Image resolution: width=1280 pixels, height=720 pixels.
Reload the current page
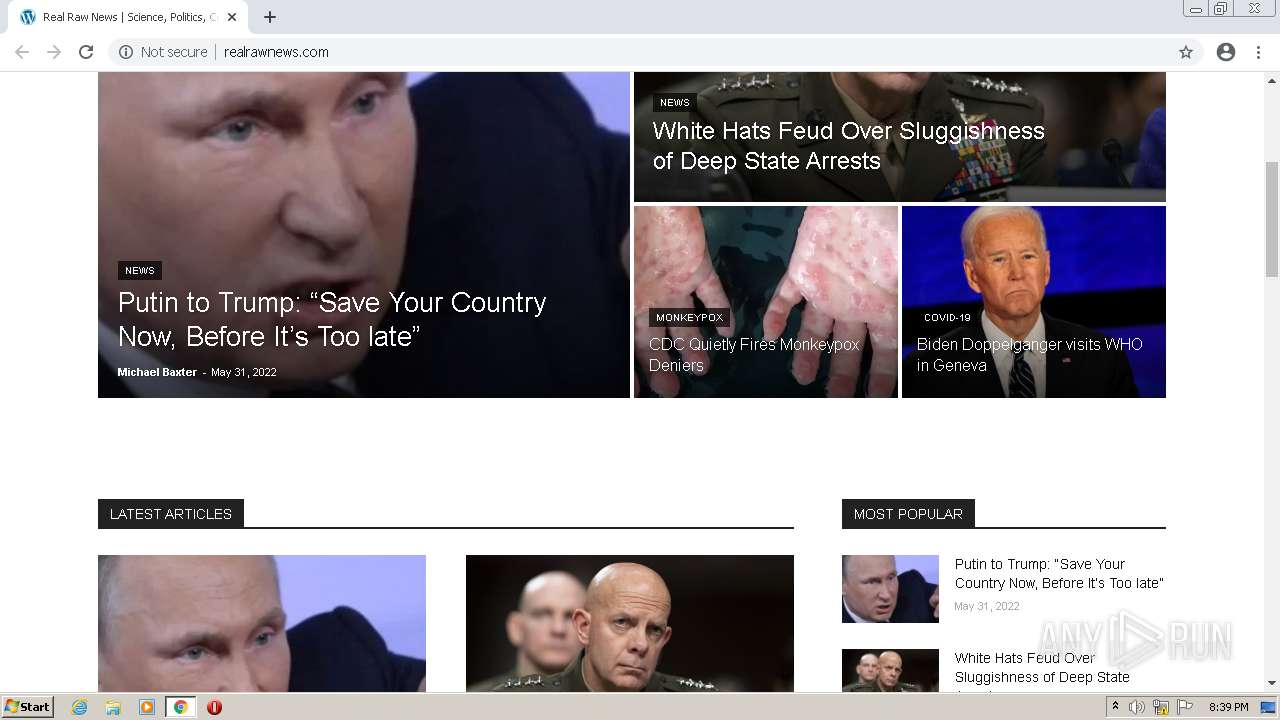[86, 52]
